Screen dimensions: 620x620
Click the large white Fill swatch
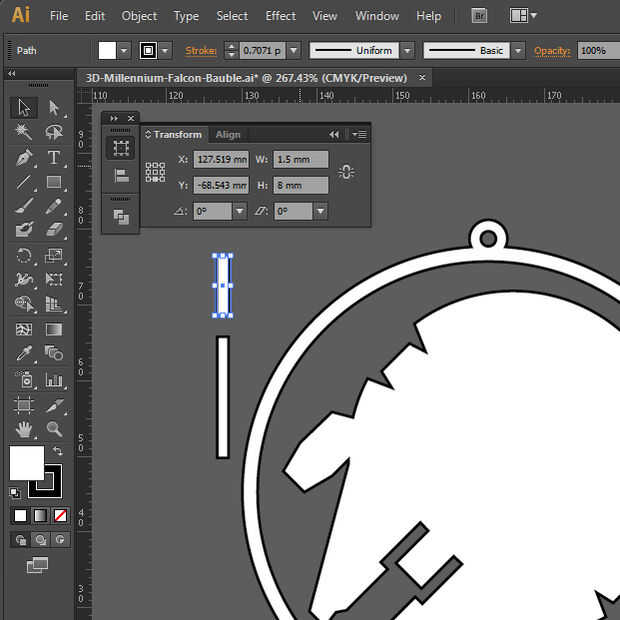click(x=26, y=463)
